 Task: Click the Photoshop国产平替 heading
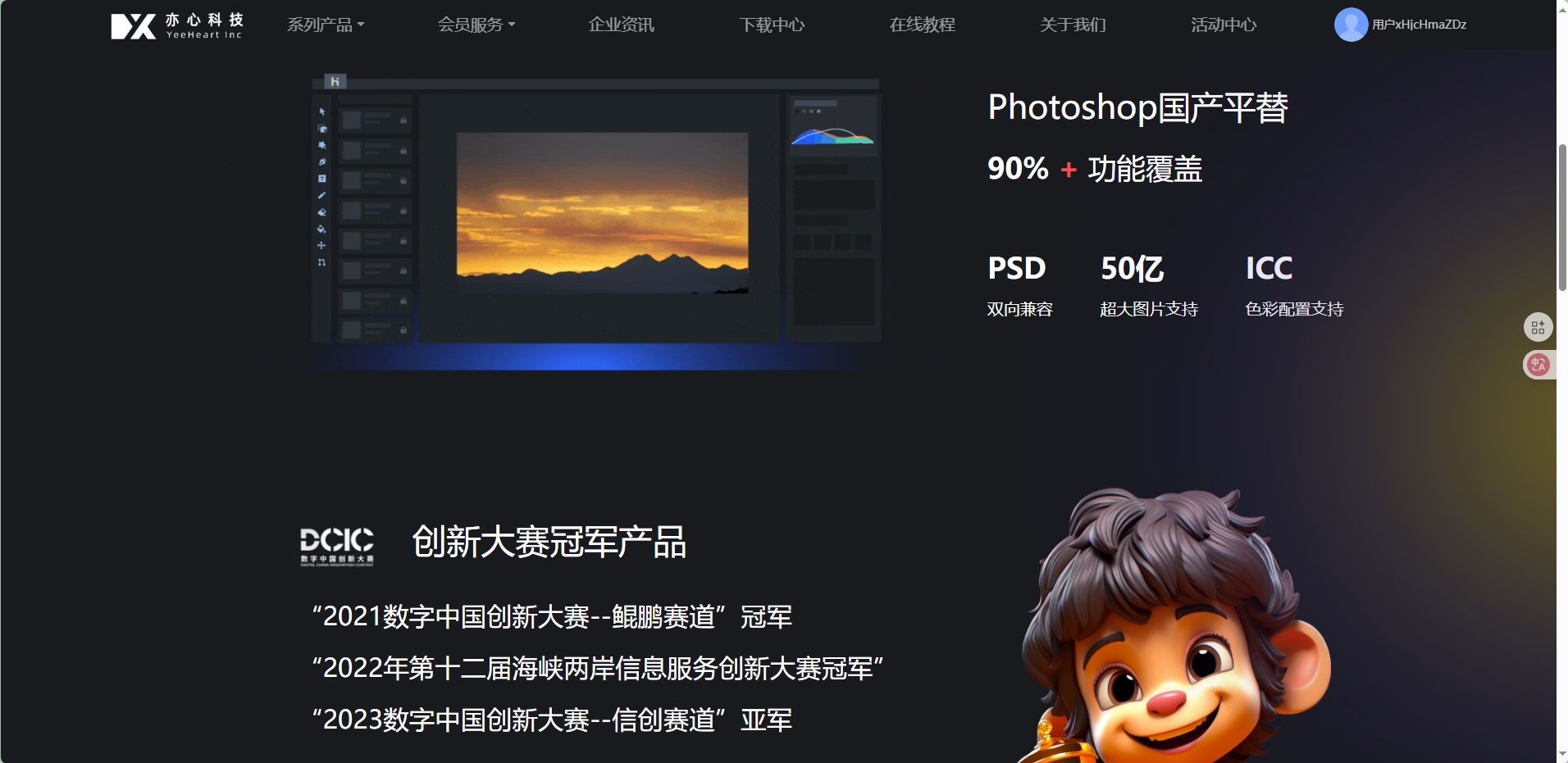pyautogui.click(x=1137, y=107)
